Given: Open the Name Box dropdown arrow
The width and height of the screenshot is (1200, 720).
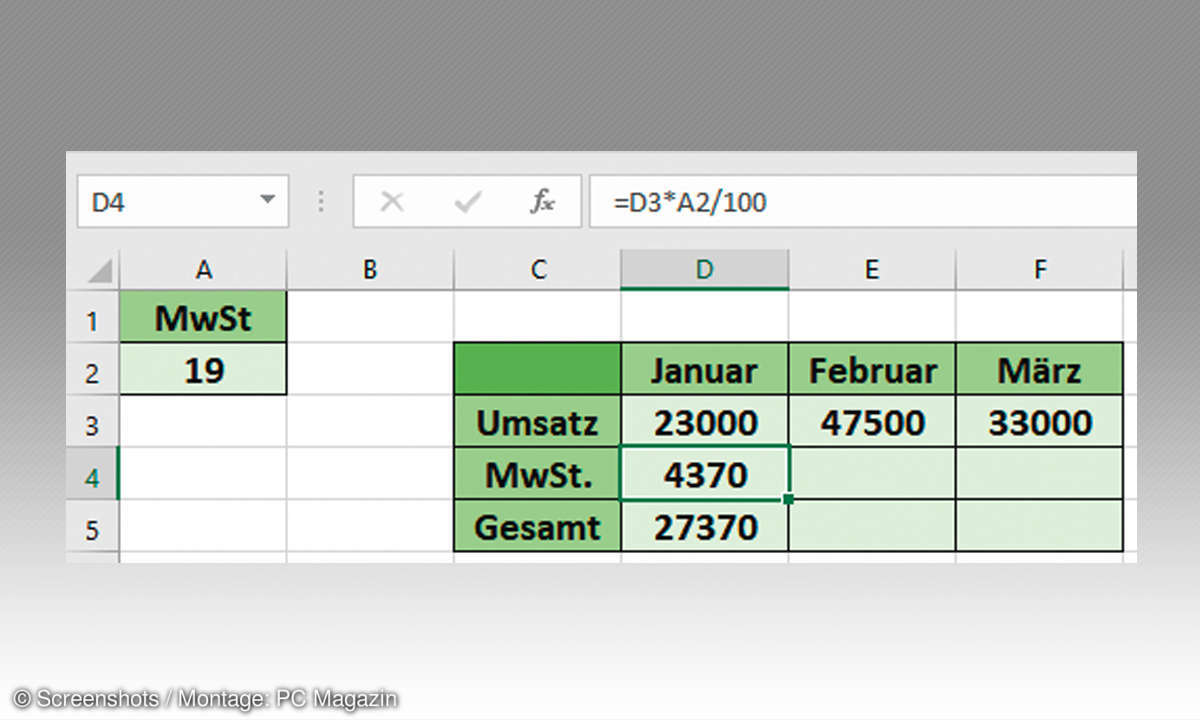Looking at the screenshot, I should point(268,201).
